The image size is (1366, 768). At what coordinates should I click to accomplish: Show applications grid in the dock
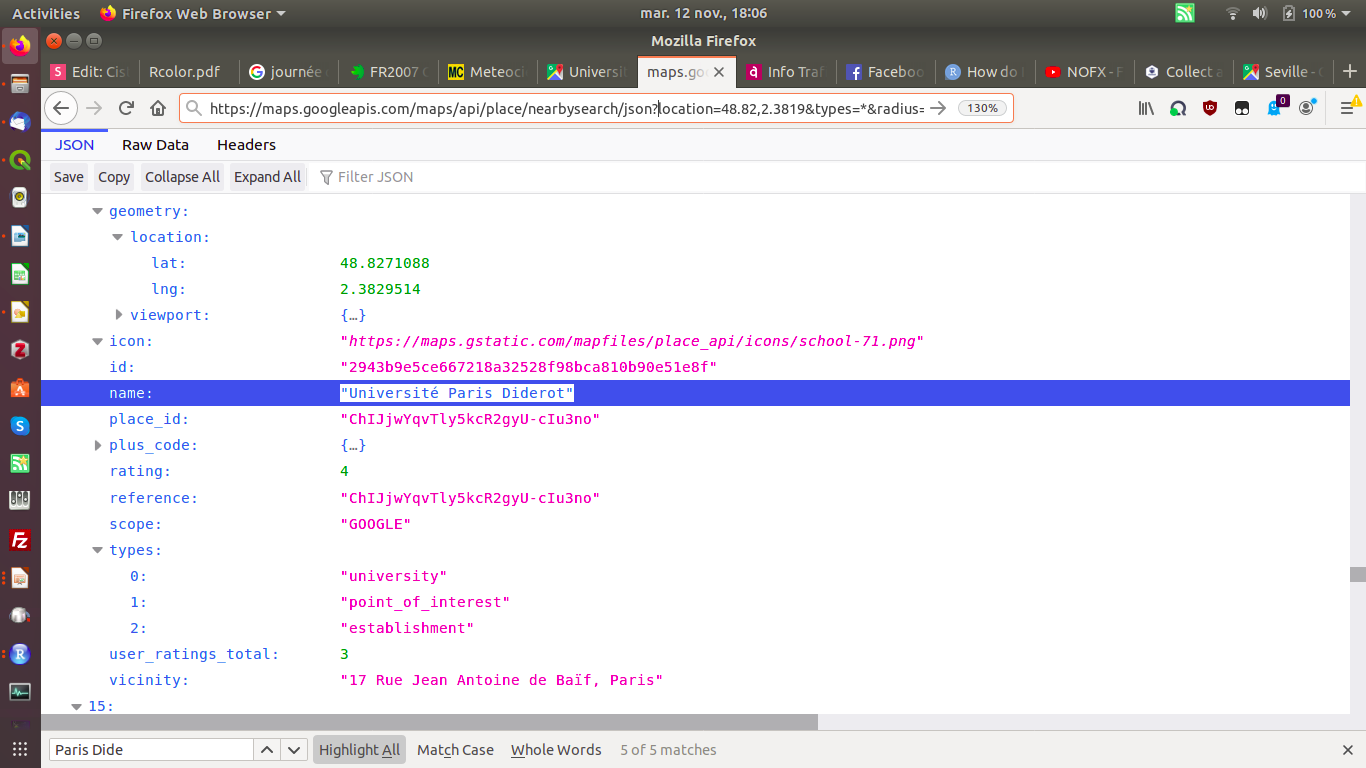click(x=20, y=749)
